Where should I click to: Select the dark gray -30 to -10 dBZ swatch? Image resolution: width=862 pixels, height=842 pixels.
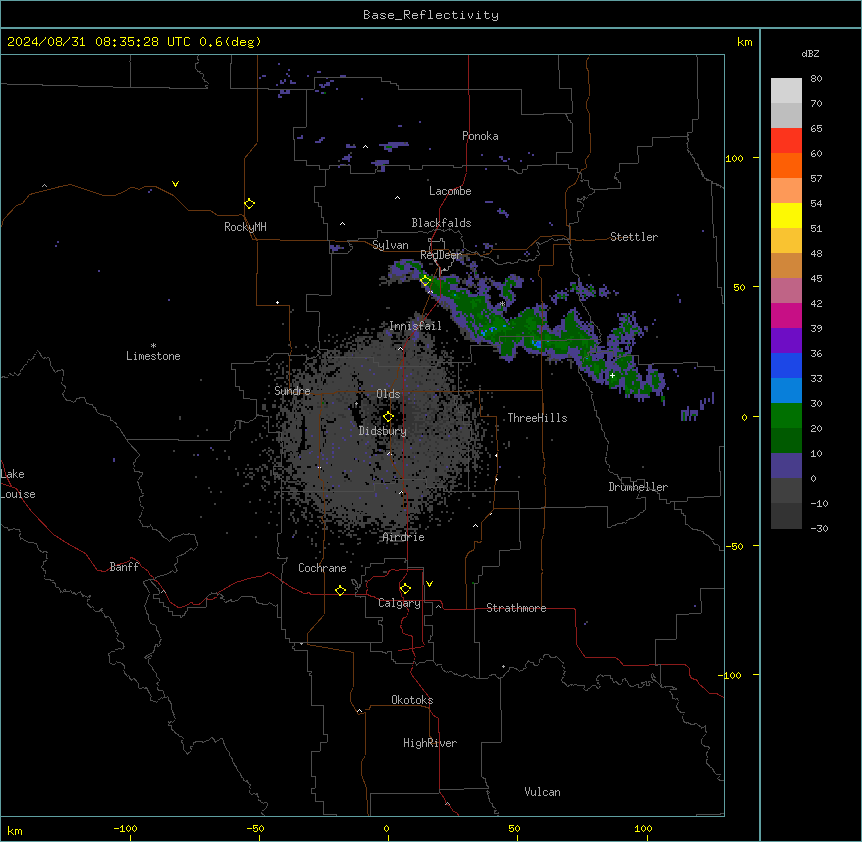tap(786, 516)
